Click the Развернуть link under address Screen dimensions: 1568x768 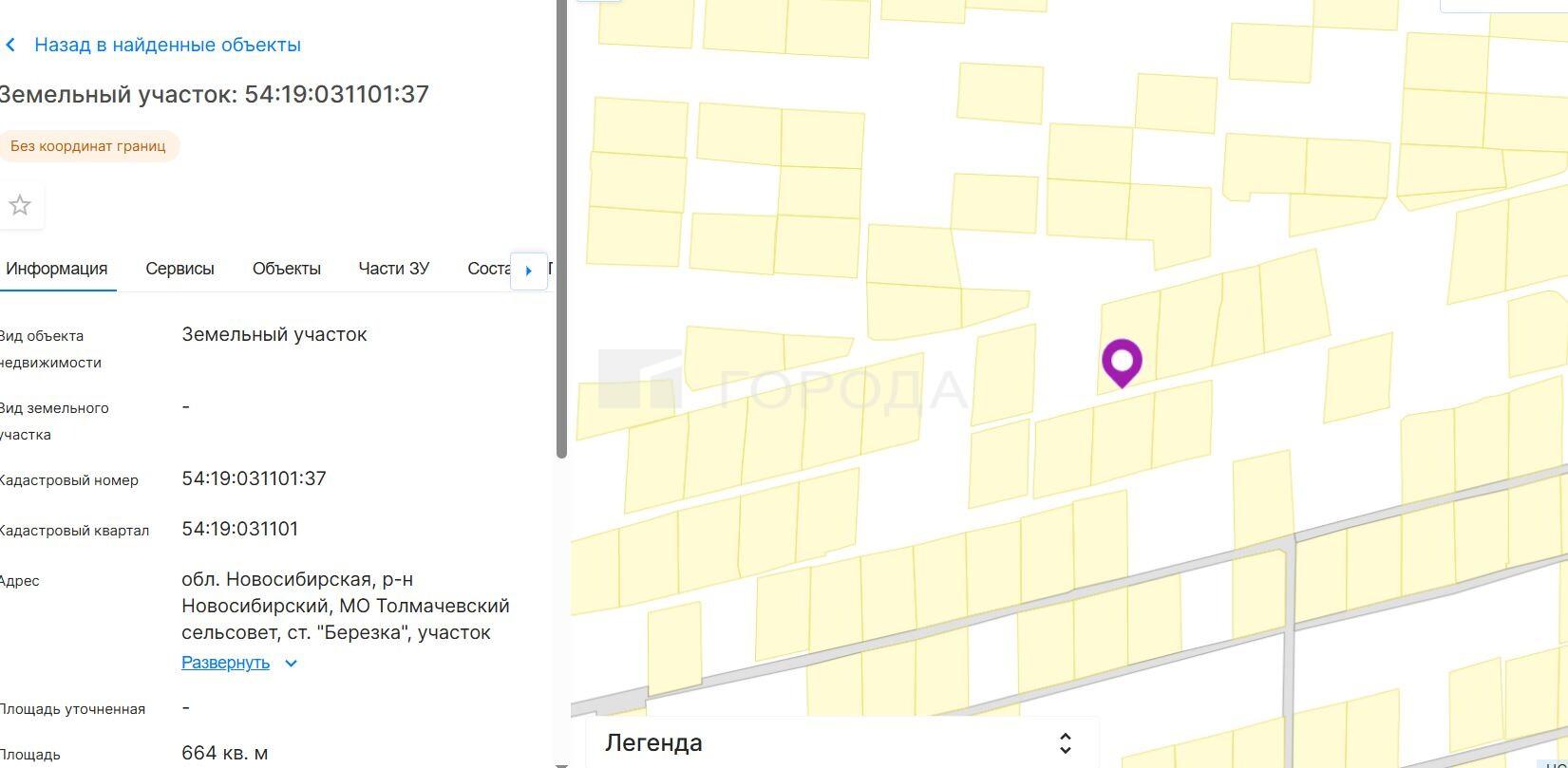[x=225, y=663]
